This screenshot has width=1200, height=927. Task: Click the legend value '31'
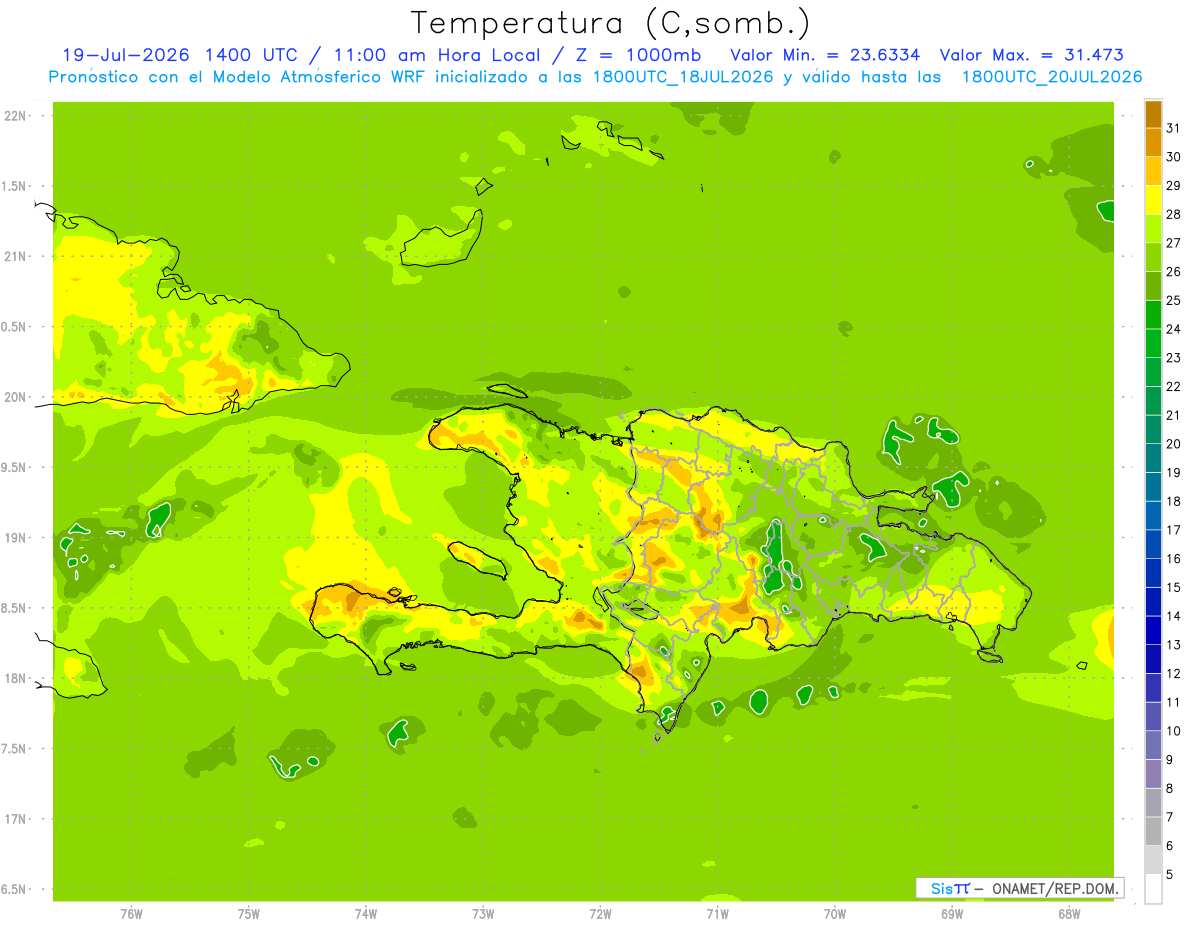pos(1173,128)
